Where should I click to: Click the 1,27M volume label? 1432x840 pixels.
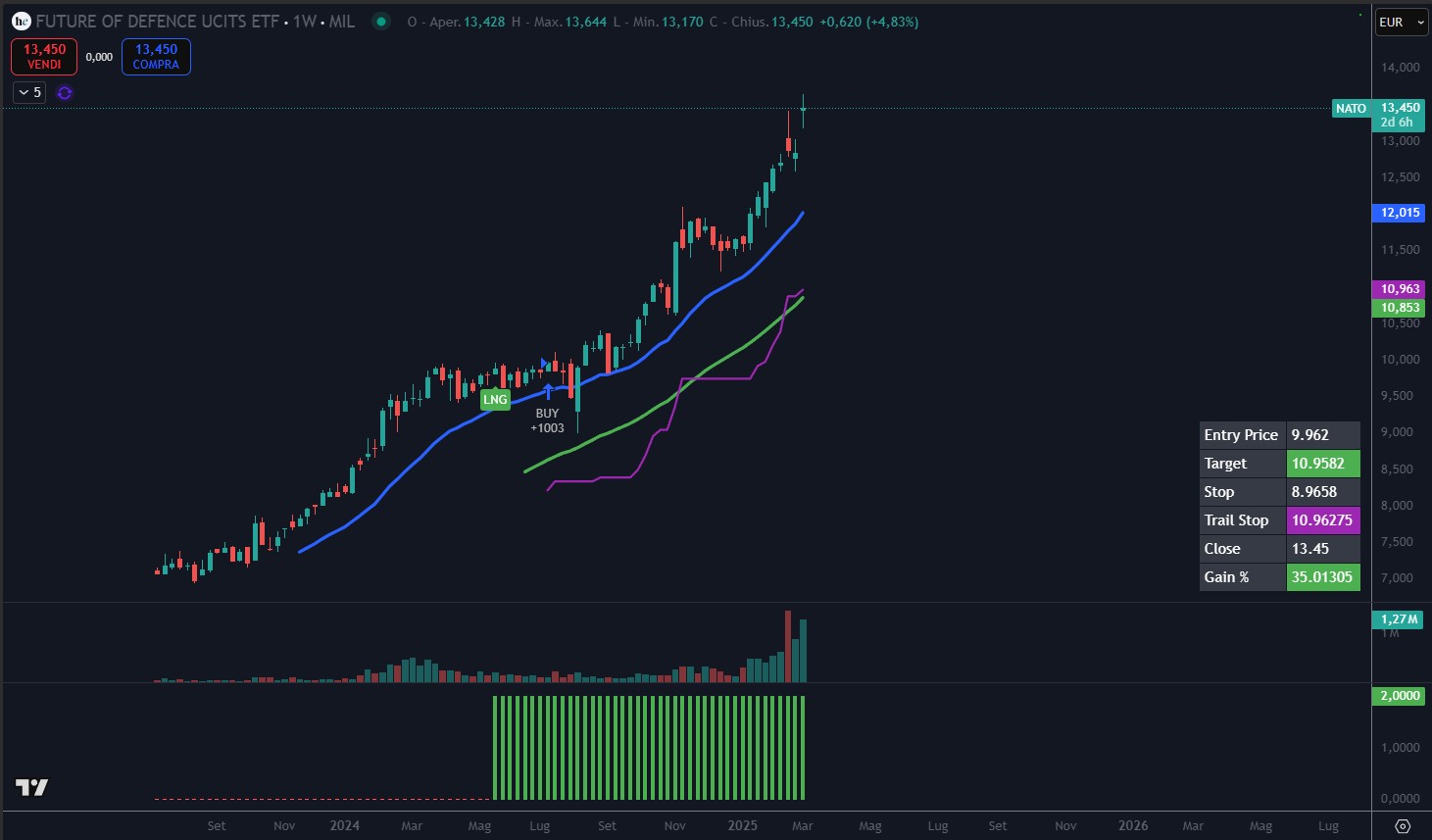1399,618
